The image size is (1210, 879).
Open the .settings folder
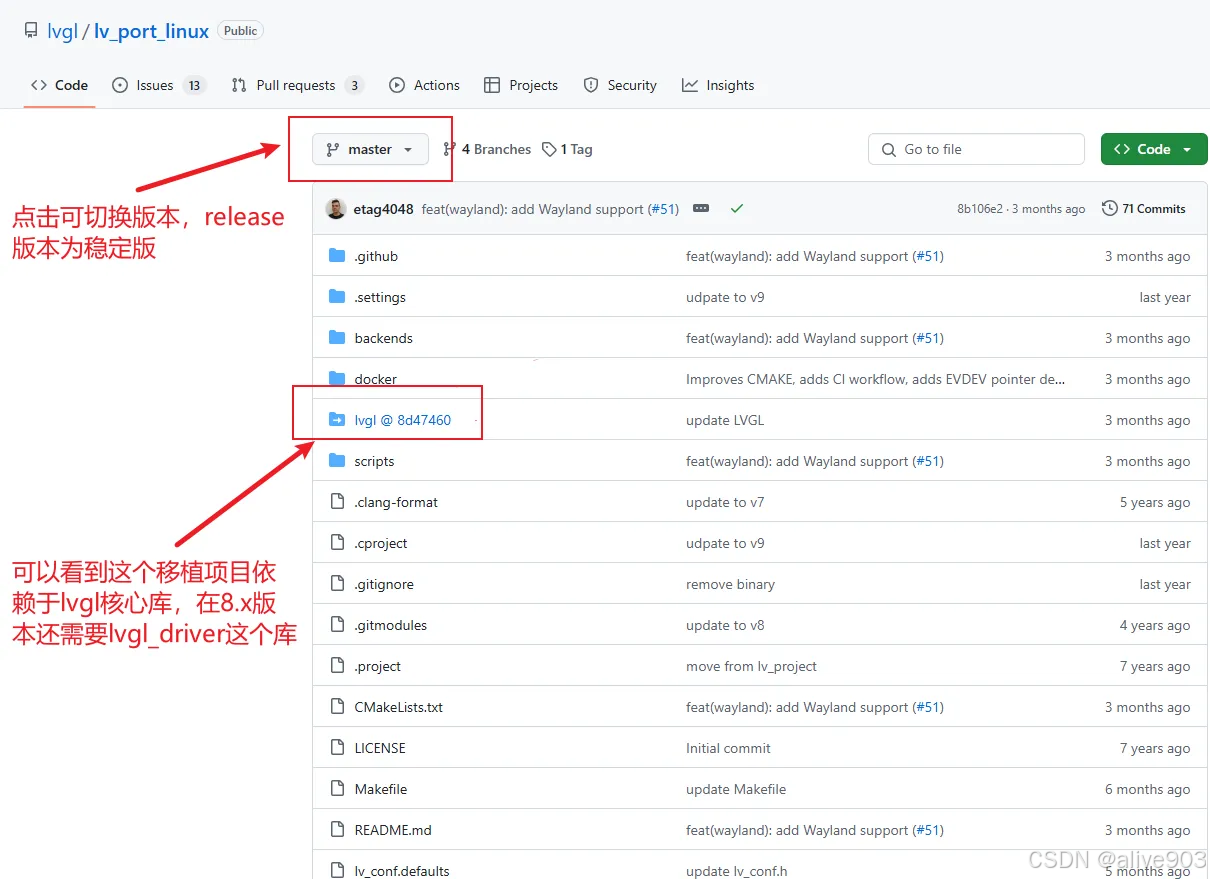(x=380, y=297)
